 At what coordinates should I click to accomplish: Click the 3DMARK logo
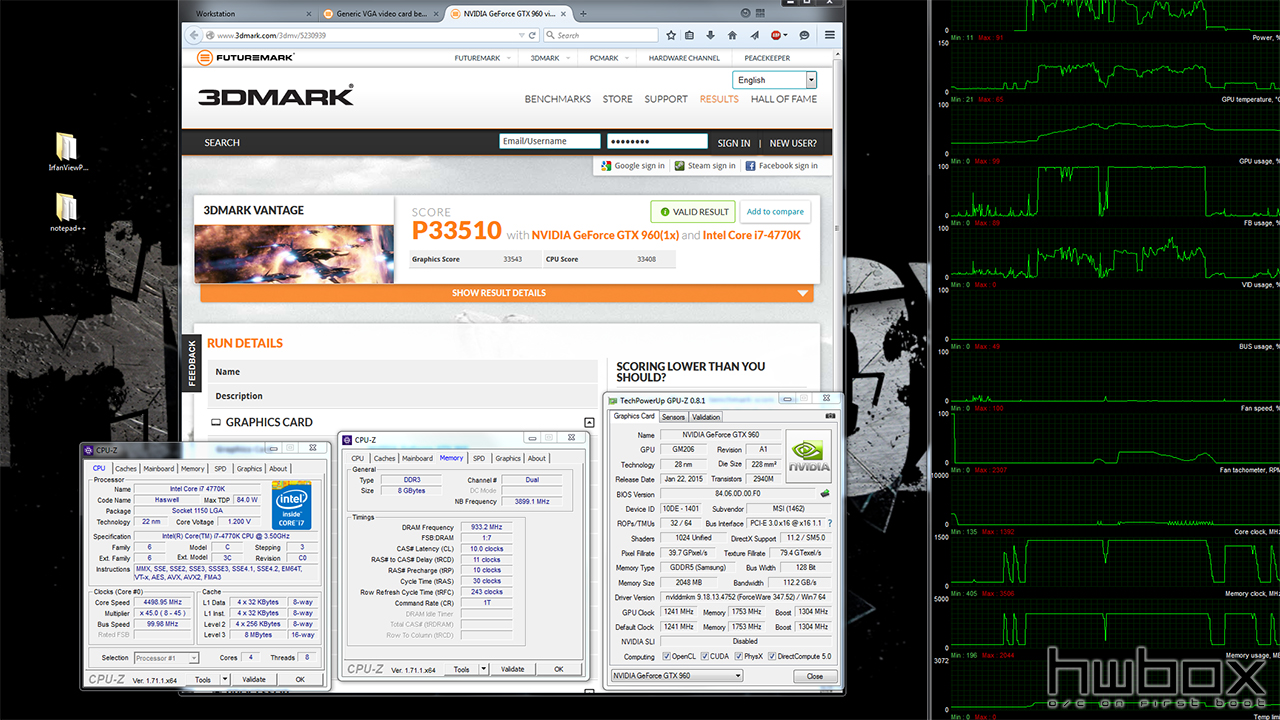pos(275,96)
